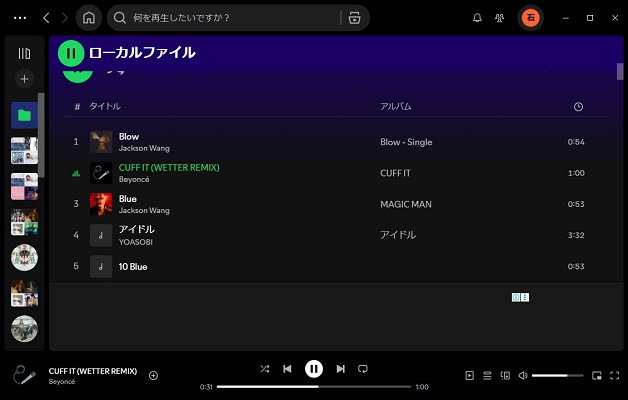Open the orange profile avatar menu
The image size is (628, 400).
(x=531, y=18)
